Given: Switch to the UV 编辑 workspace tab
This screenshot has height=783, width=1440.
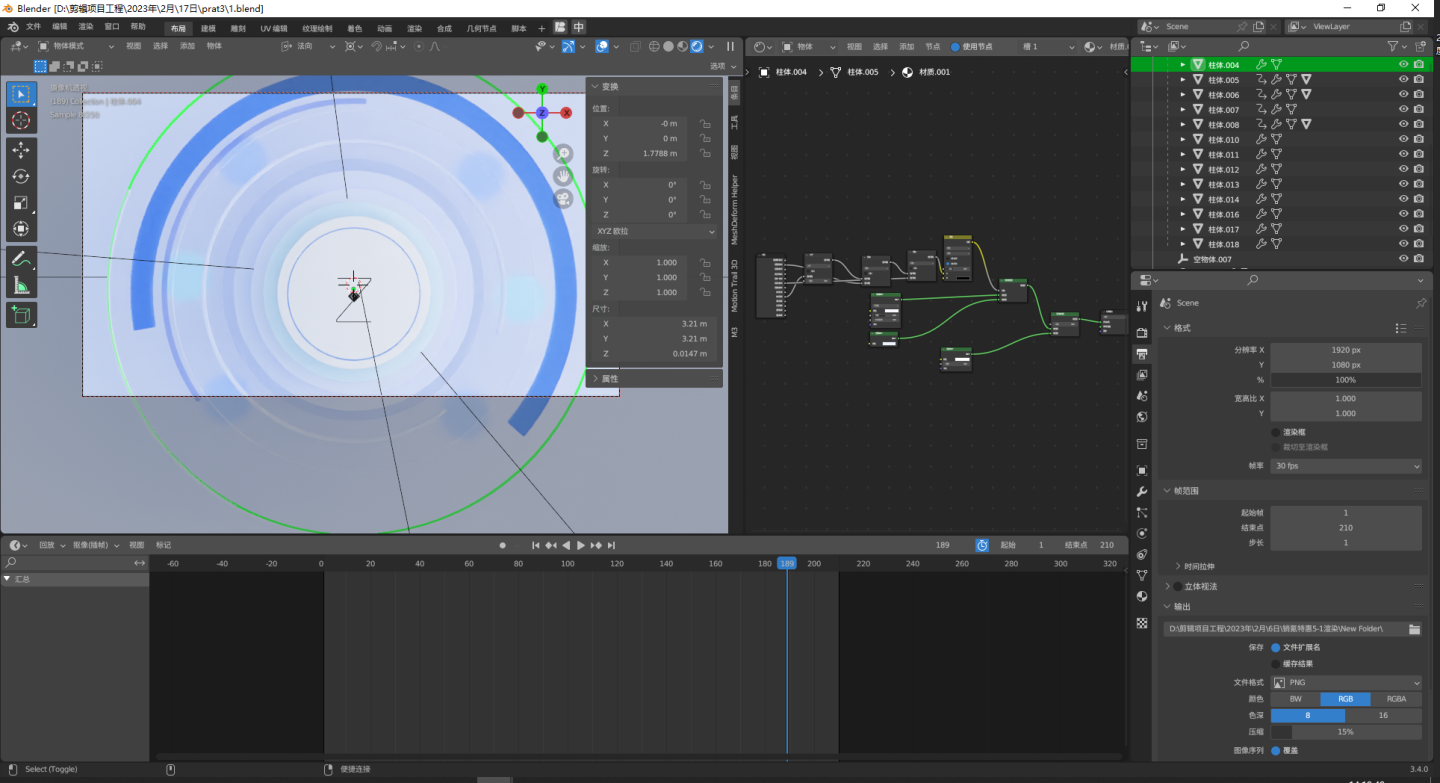Looking at the screenshot, I should click(x=273, y=28).
